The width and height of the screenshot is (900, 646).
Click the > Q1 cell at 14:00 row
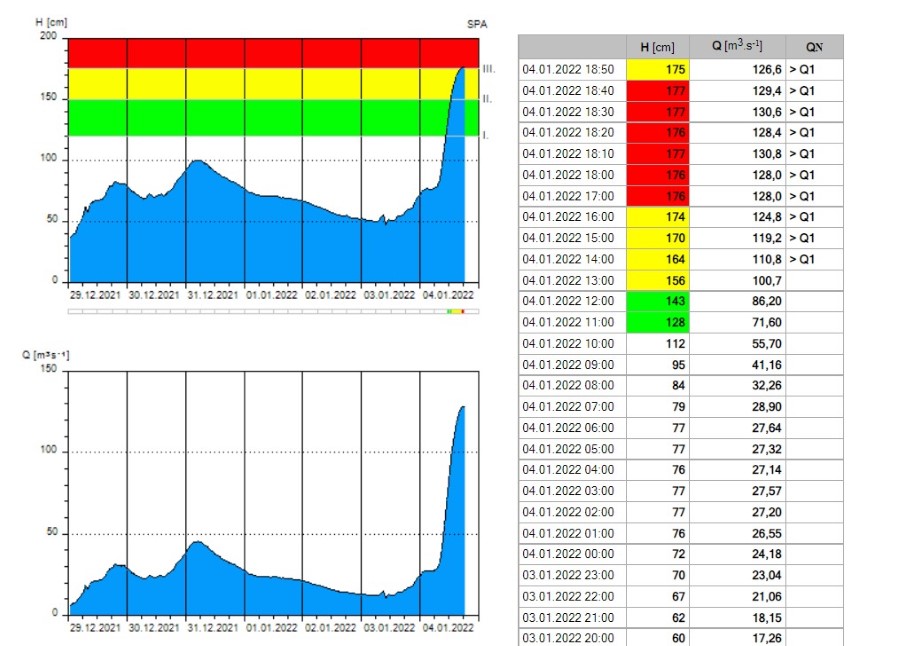pos(813,259)
